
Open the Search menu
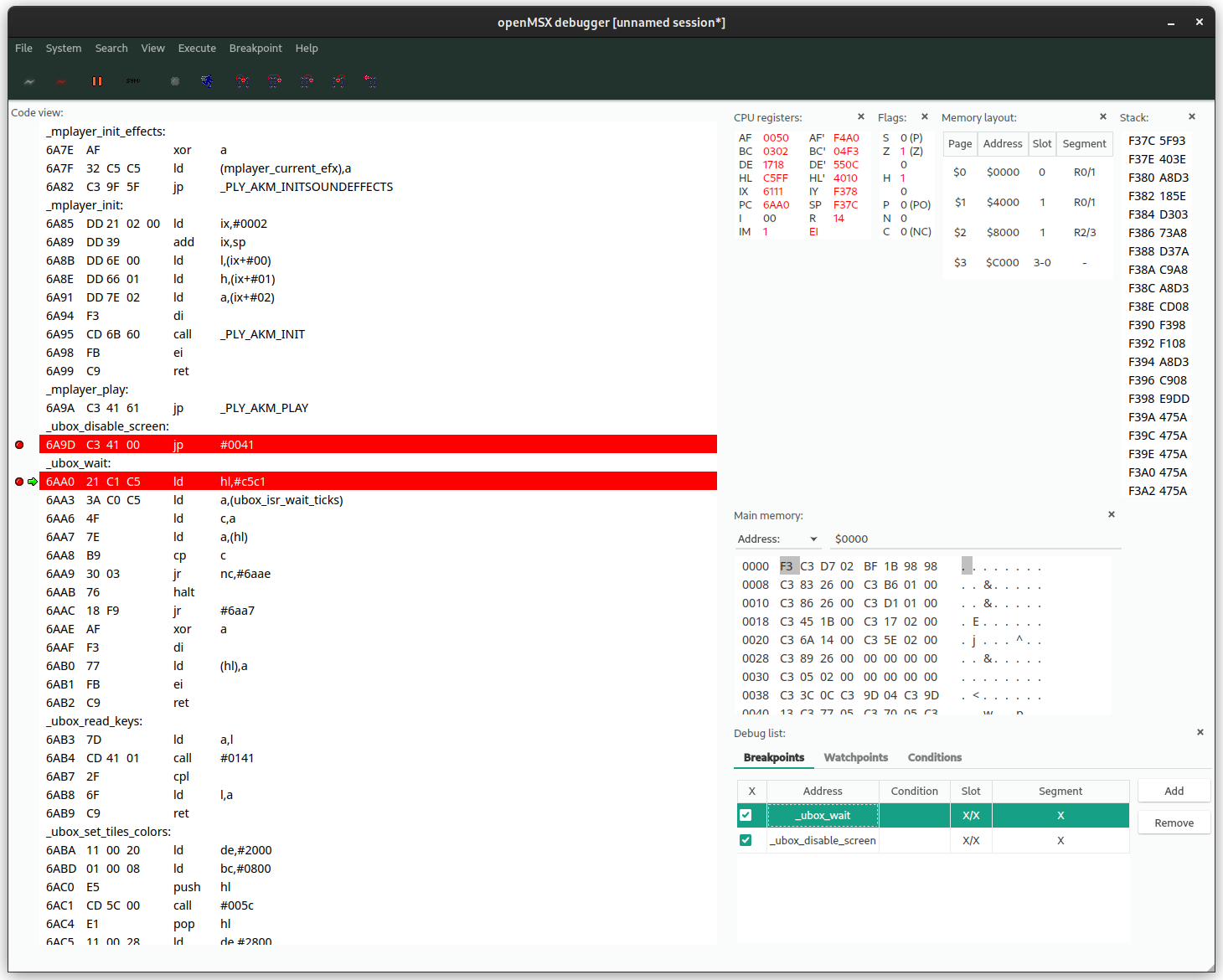tap(111, 48)
